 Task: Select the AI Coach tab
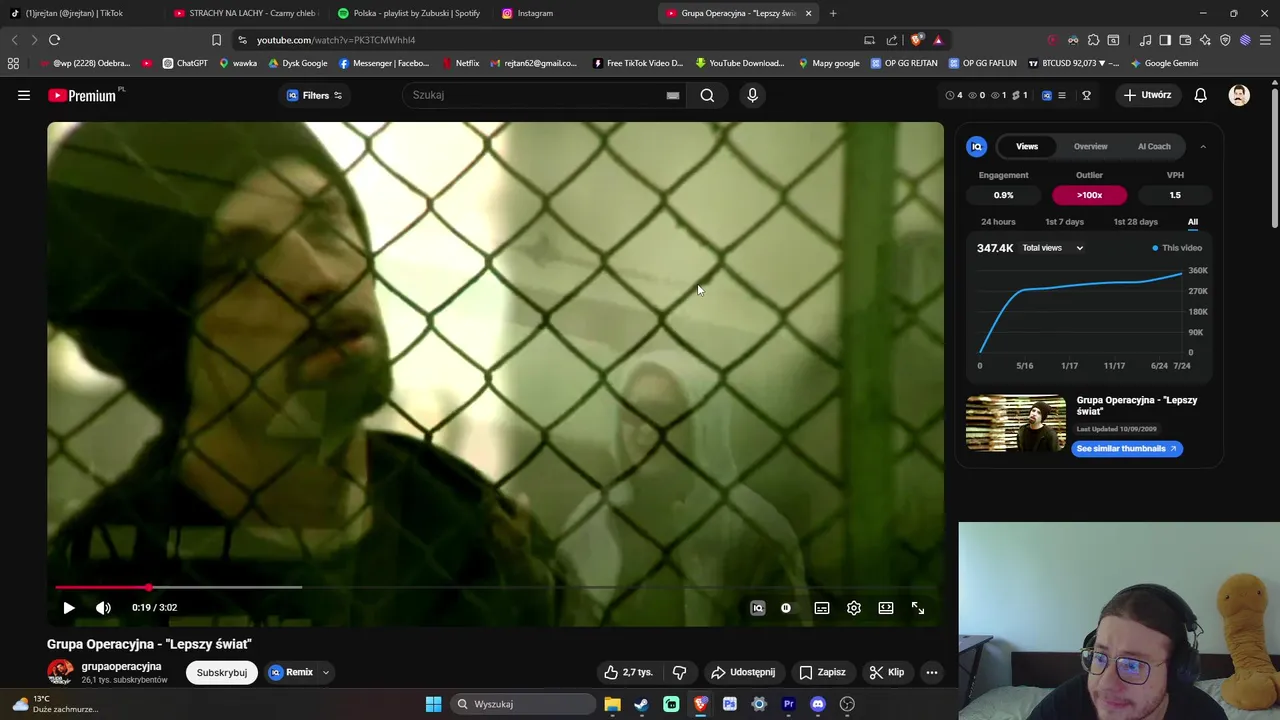pos(1154,146)
